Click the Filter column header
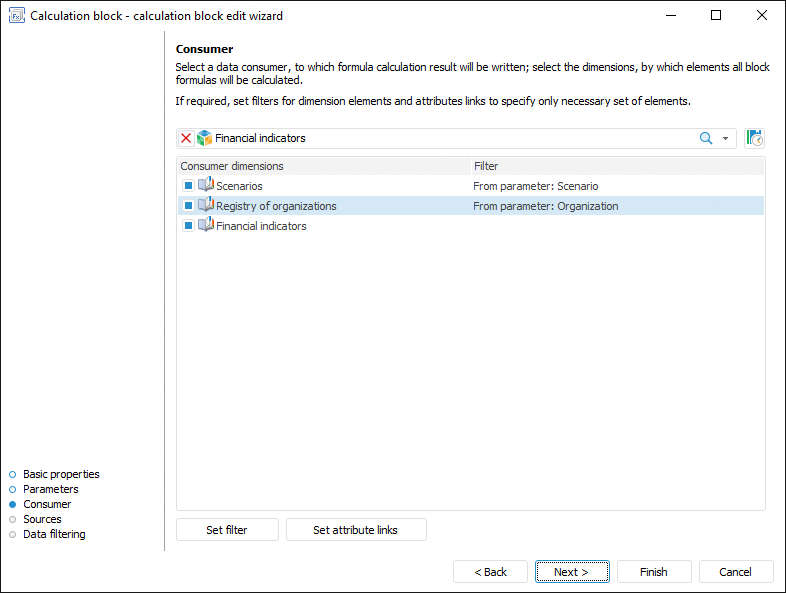 [616, 166]
